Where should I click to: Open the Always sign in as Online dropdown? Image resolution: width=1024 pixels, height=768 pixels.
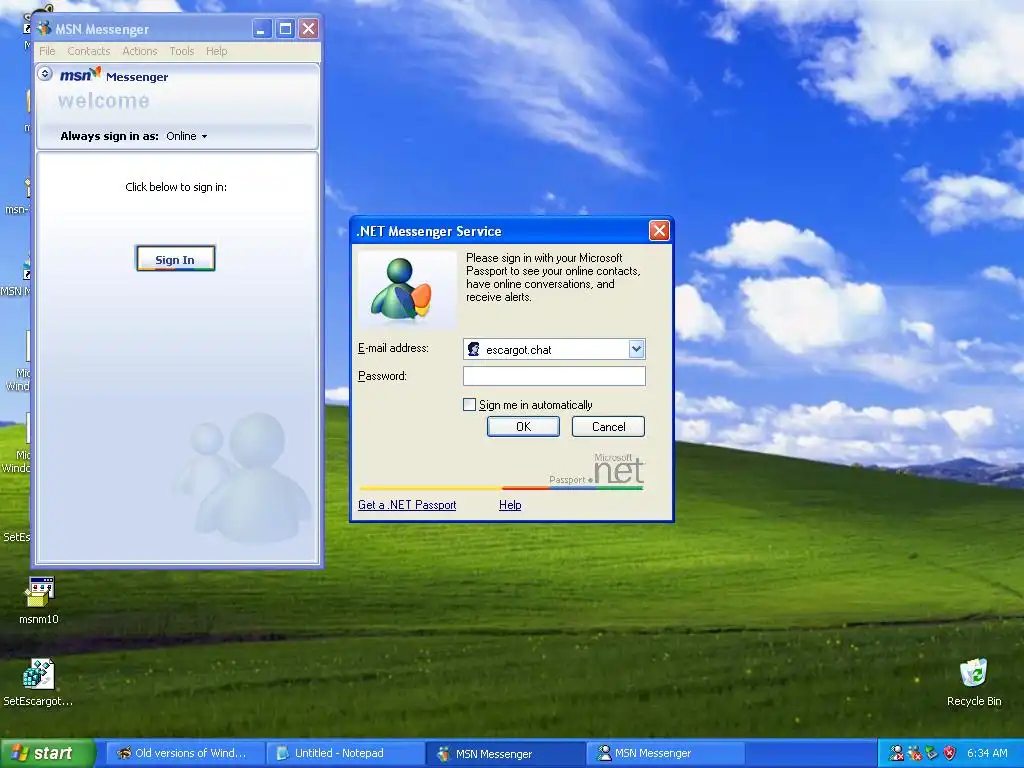click(187, 136)
